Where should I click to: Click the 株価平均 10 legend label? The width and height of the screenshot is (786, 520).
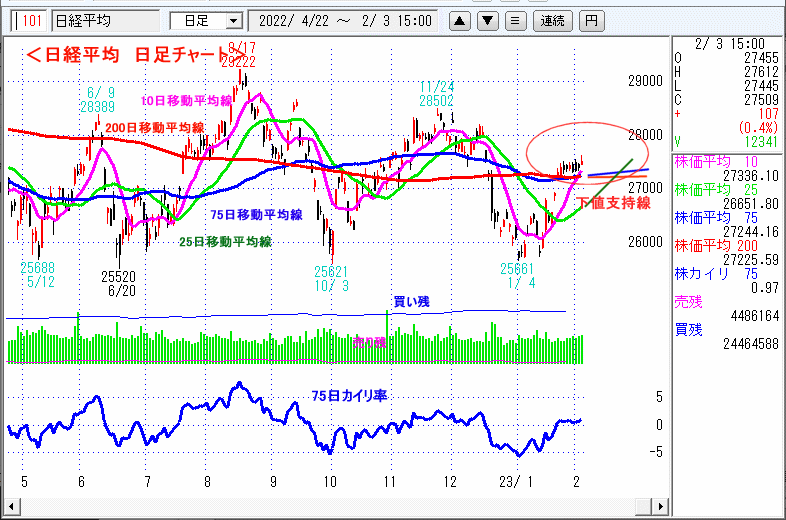(x=716, y=162)
